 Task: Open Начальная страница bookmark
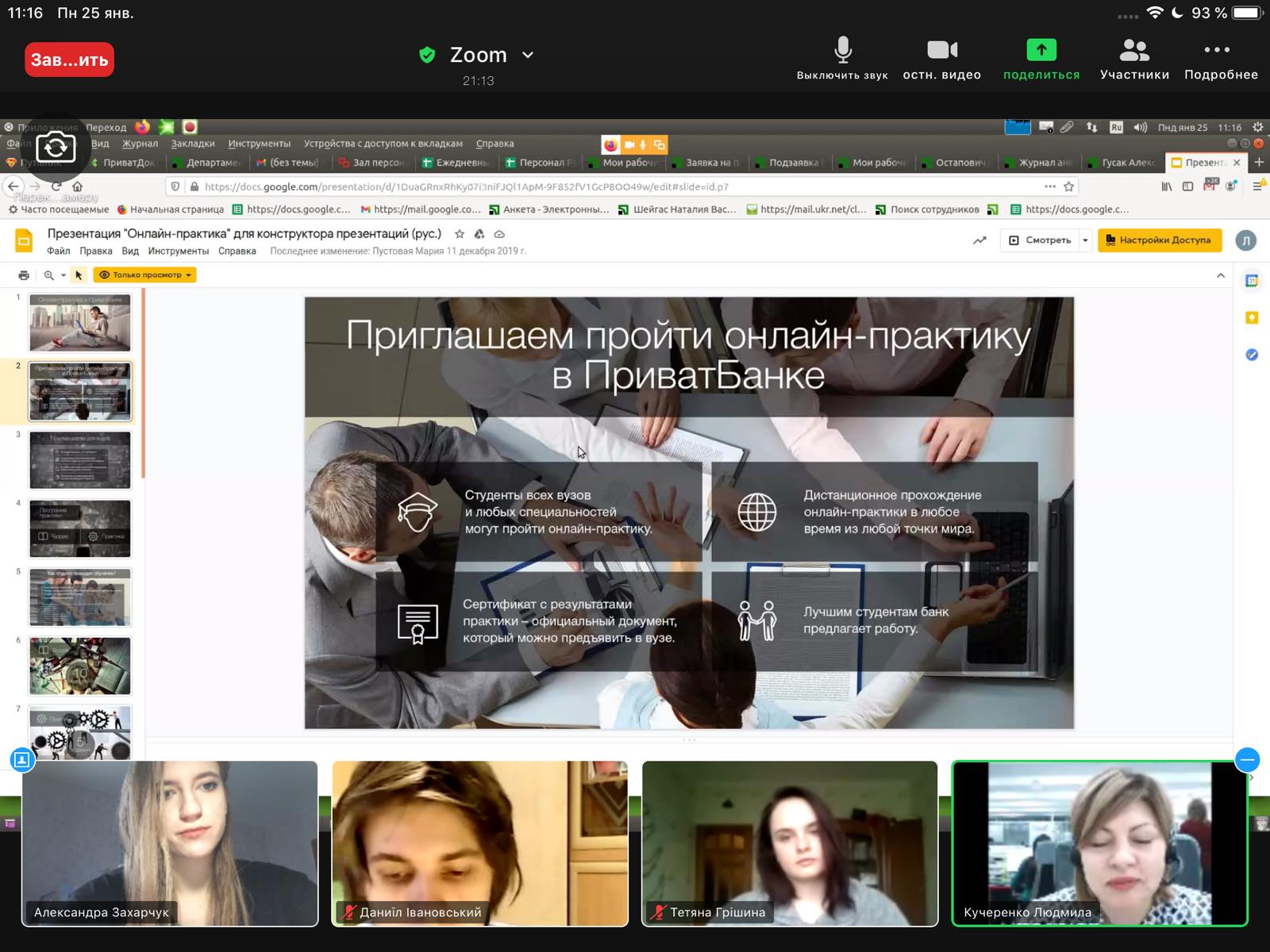170,209
